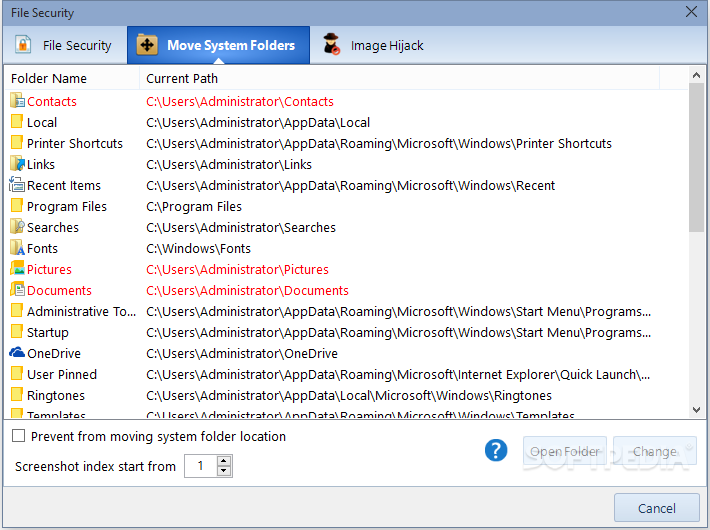The height and width of the screenshot is (530, 710).
Task: Select the Administrative To... row name
Action: (81, 311)
